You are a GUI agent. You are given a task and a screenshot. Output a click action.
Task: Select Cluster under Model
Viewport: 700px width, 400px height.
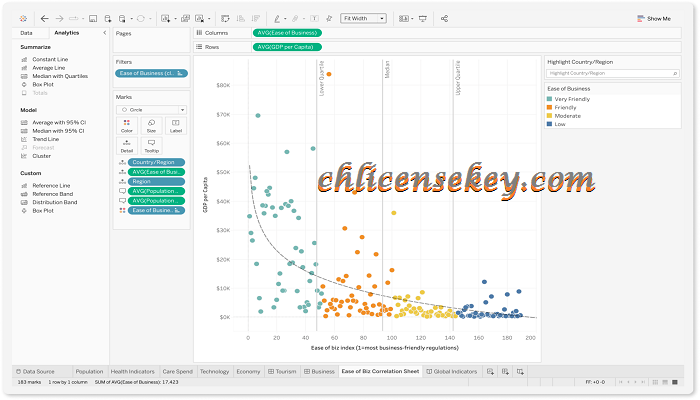click(x=42, y=156)
